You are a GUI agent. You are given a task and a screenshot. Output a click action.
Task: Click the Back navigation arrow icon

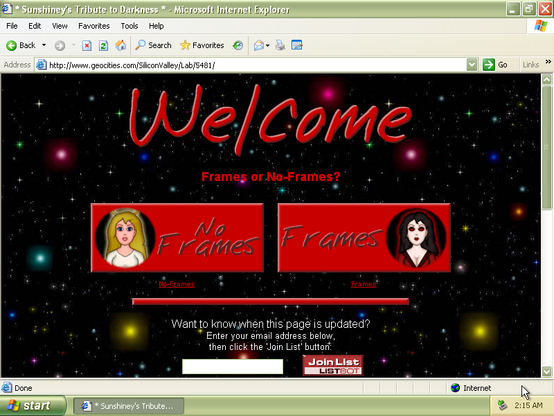(x=11, y=45)
